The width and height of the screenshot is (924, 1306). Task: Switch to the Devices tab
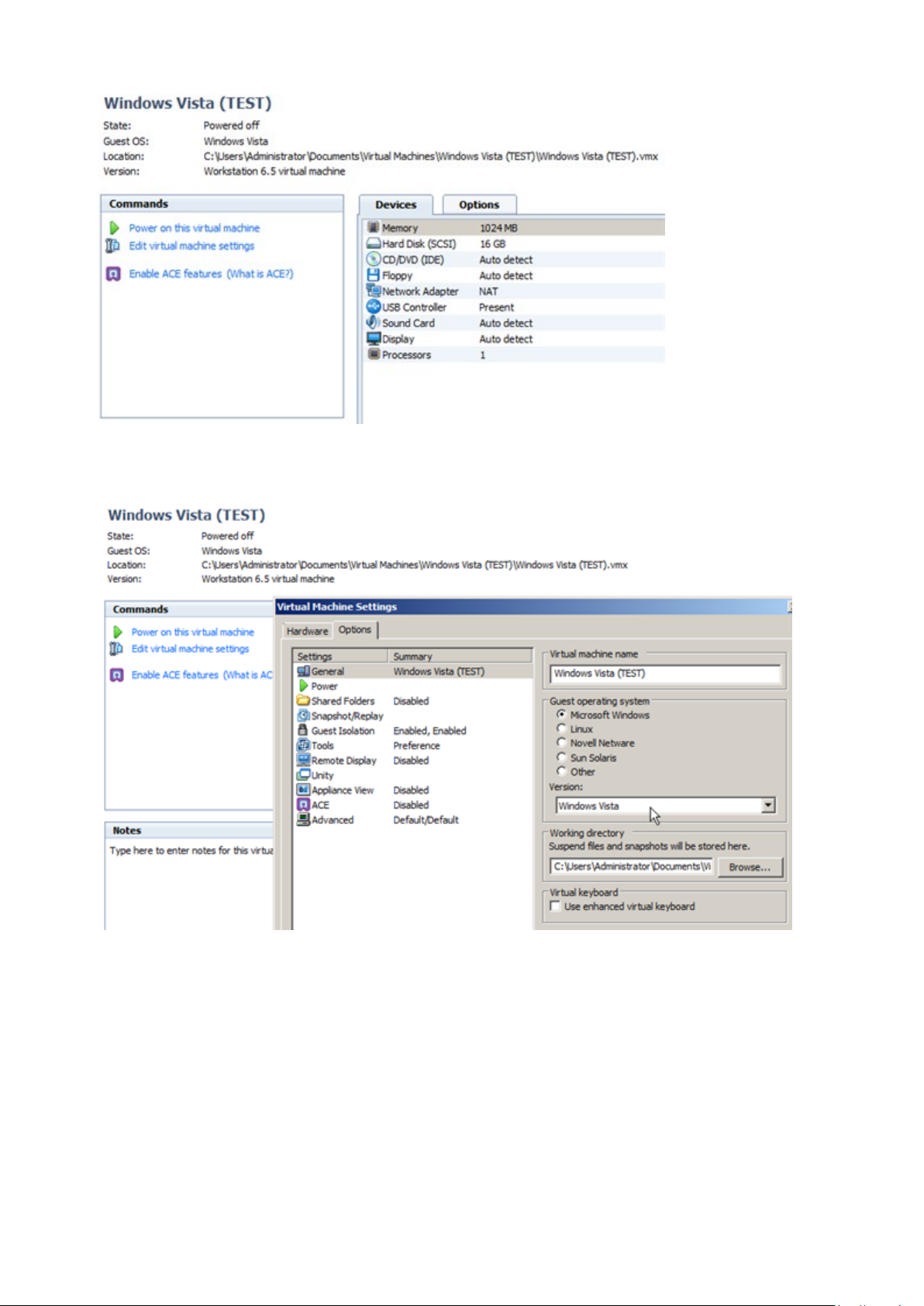396,205
